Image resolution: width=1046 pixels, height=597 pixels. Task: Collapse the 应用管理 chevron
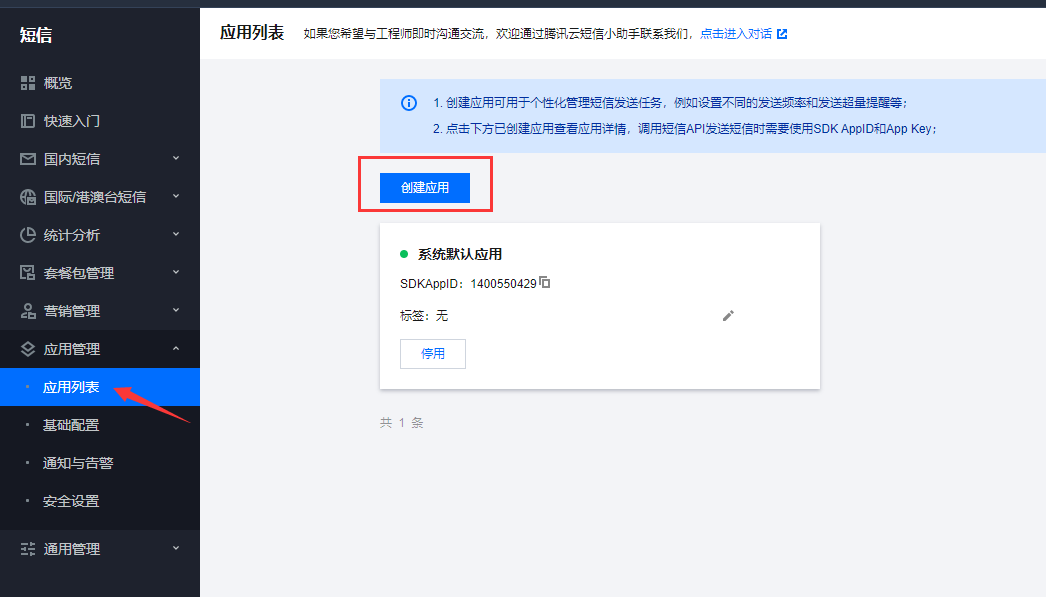(x=176, y=348)
